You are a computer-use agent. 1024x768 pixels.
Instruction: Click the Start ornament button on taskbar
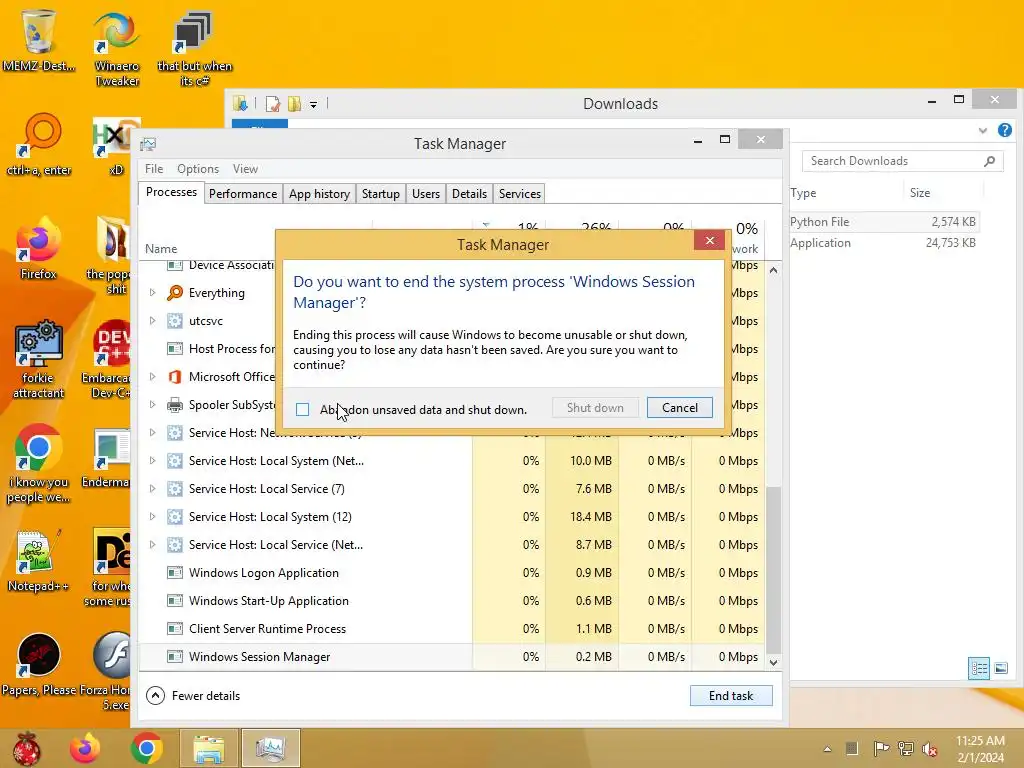point(26,748)
